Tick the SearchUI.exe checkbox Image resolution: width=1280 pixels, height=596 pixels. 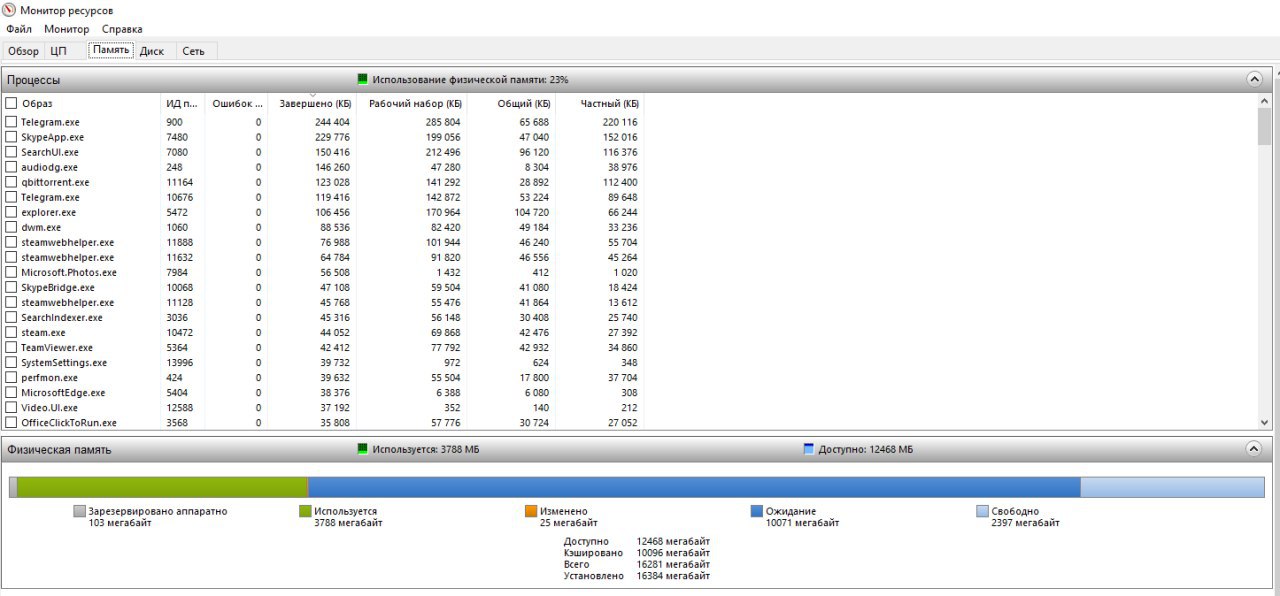pos(11,152)
